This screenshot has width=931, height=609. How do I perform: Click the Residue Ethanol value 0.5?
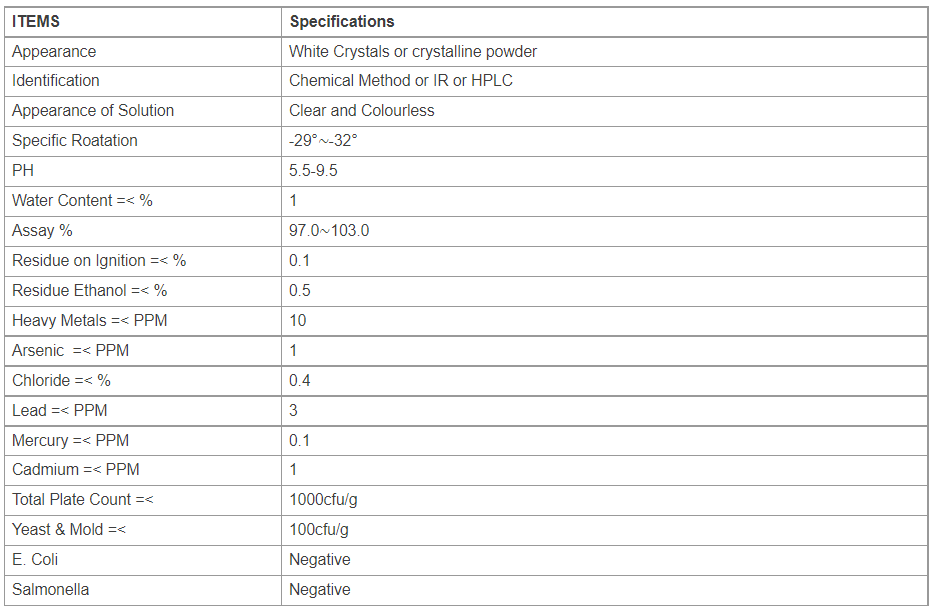[x=300, y=291]
